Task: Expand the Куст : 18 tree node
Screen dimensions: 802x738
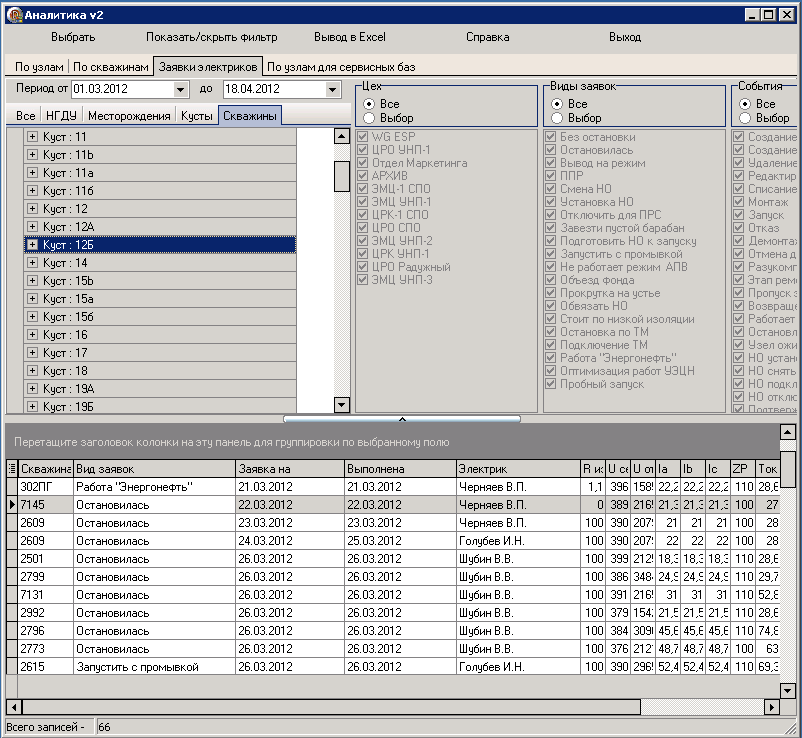Action: click(x=32, y=370)
